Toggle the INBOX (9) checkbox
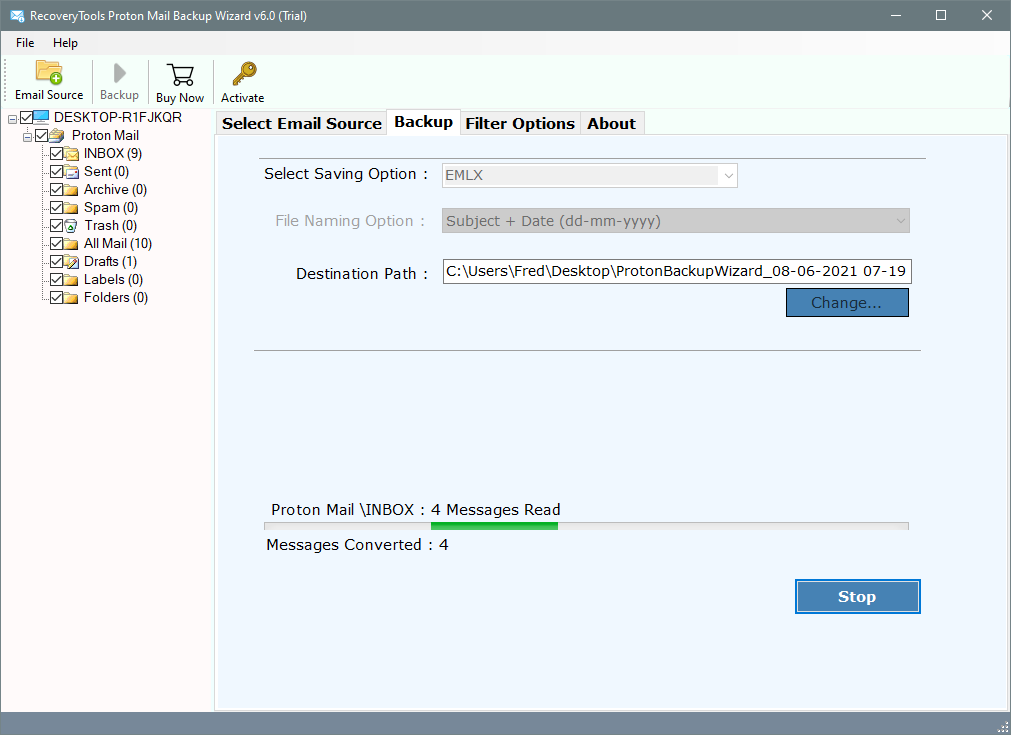This screenshot has width=1011, height=735. pos(57,153)
